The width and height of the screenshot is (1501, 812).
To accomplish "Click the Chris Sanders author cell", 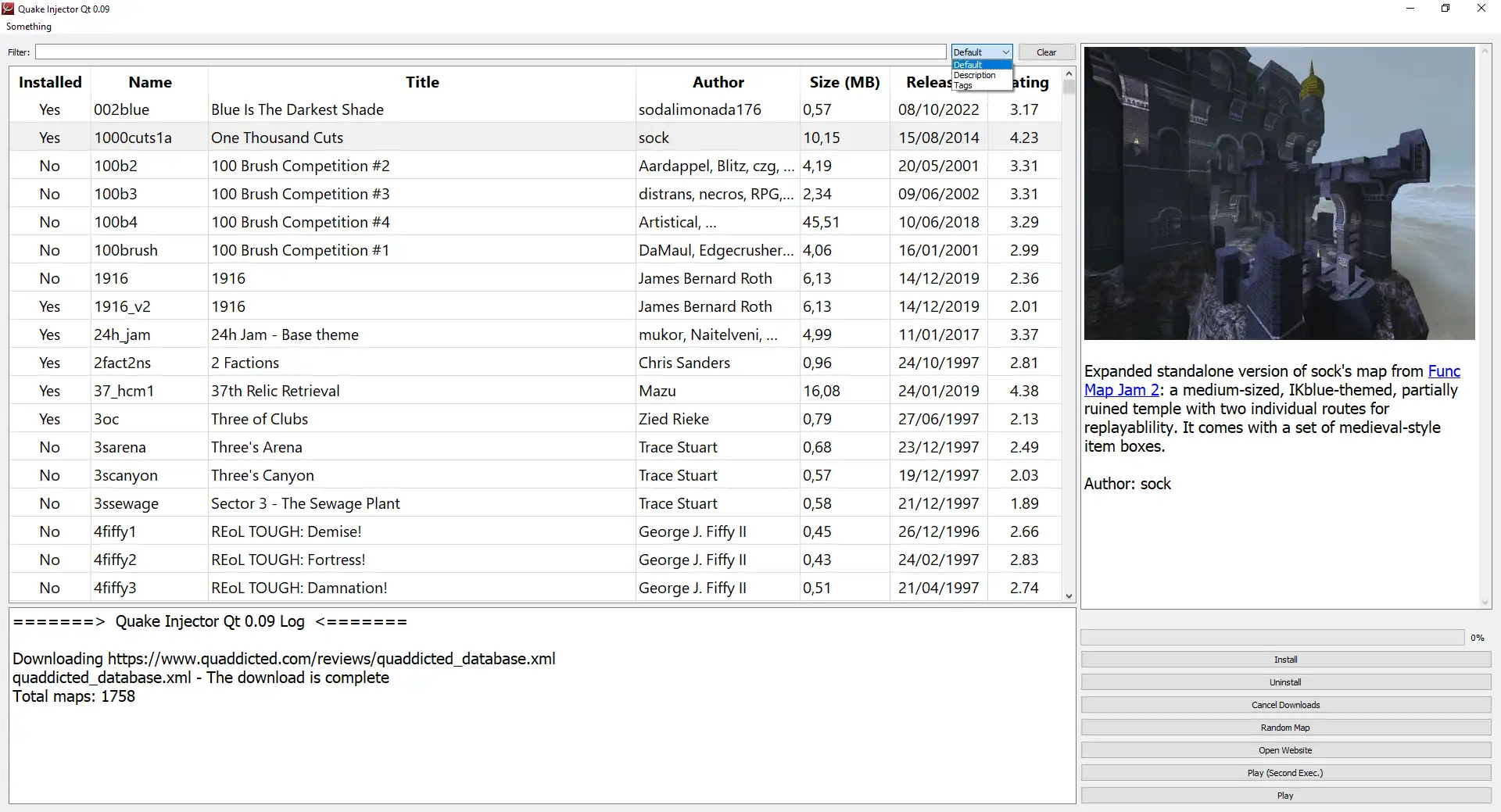I will tap(718, 363).
